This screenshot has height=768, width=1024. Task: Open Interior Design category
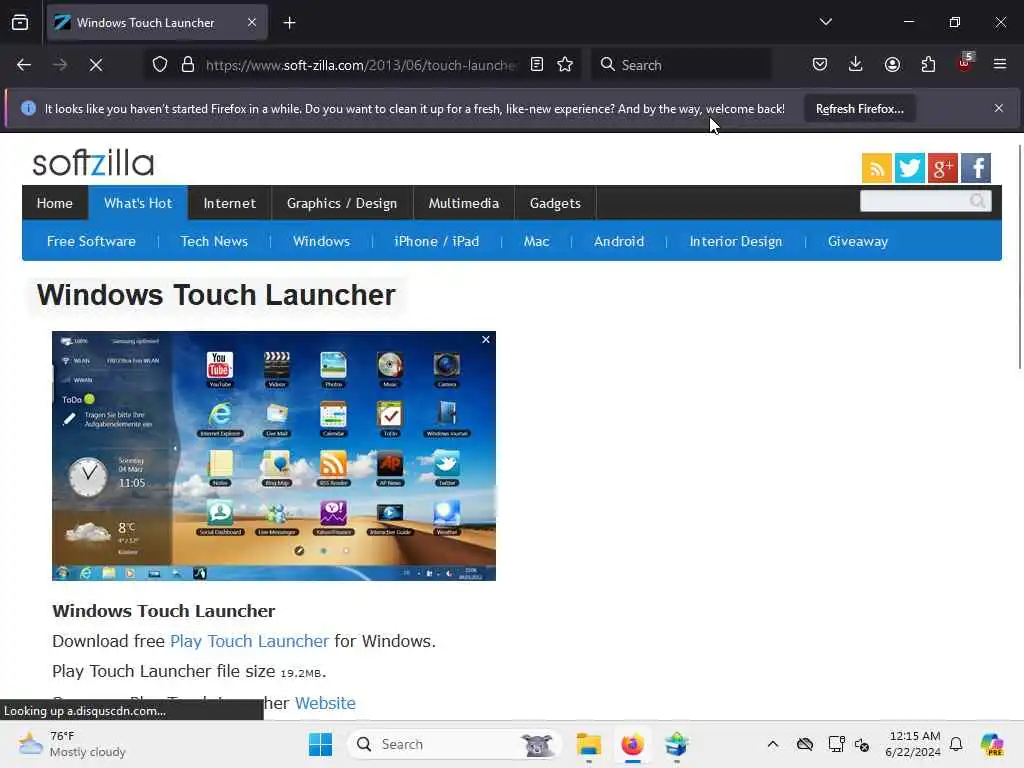click(x=735, y=241)
